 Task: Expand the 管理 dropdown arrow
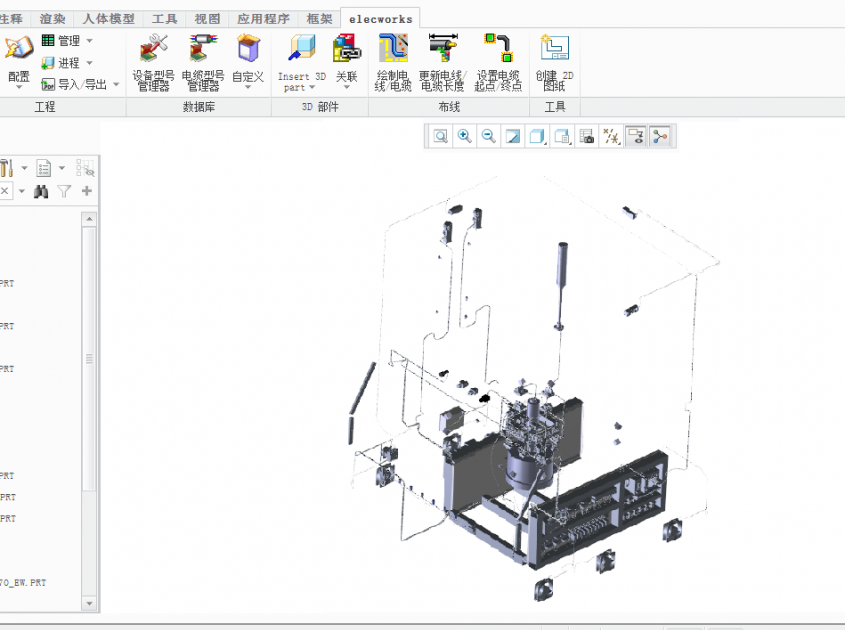[89, 40]
